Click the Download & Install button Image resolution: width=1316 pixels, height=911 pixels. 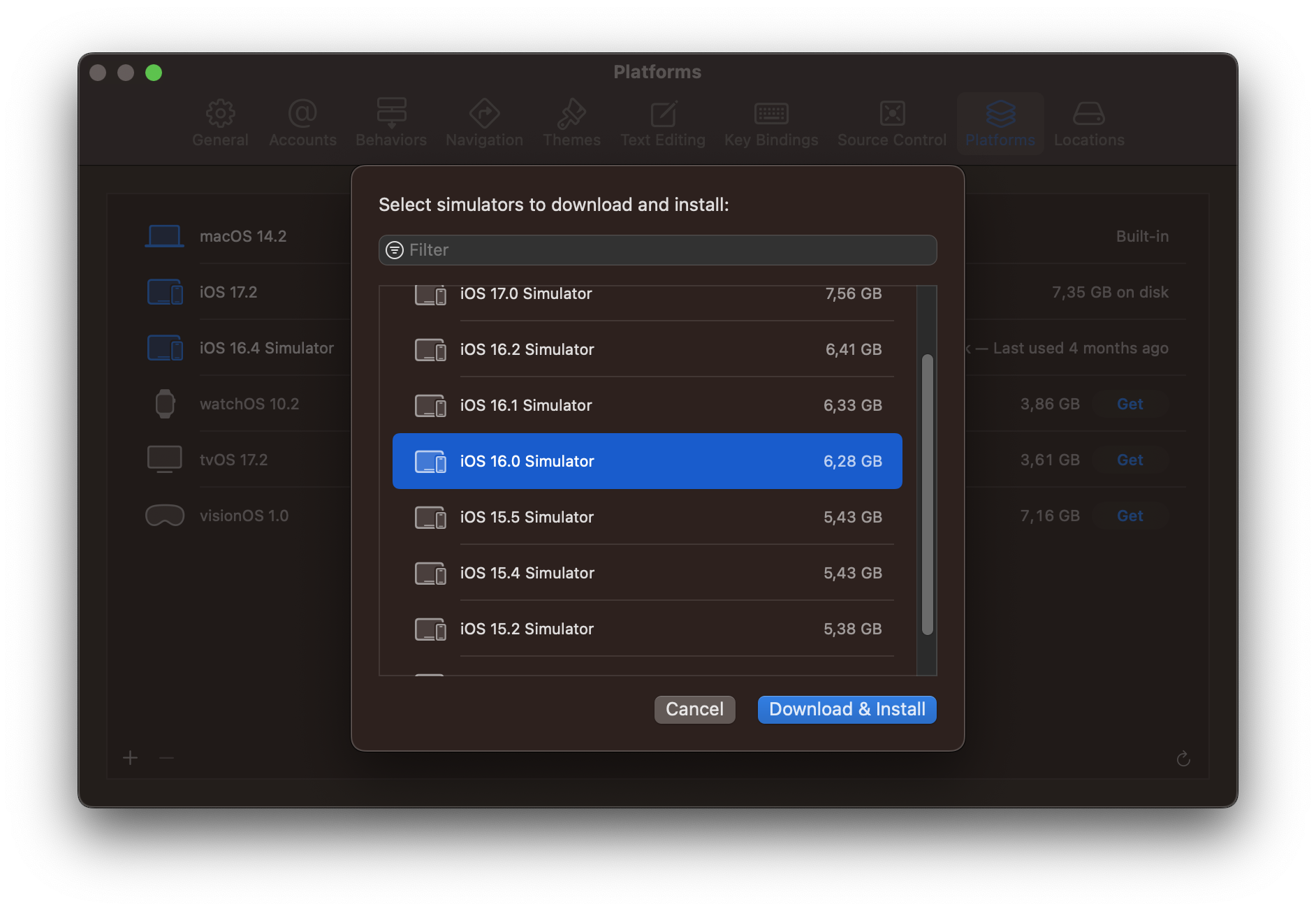pyautogui.click(x=846, y=709)
